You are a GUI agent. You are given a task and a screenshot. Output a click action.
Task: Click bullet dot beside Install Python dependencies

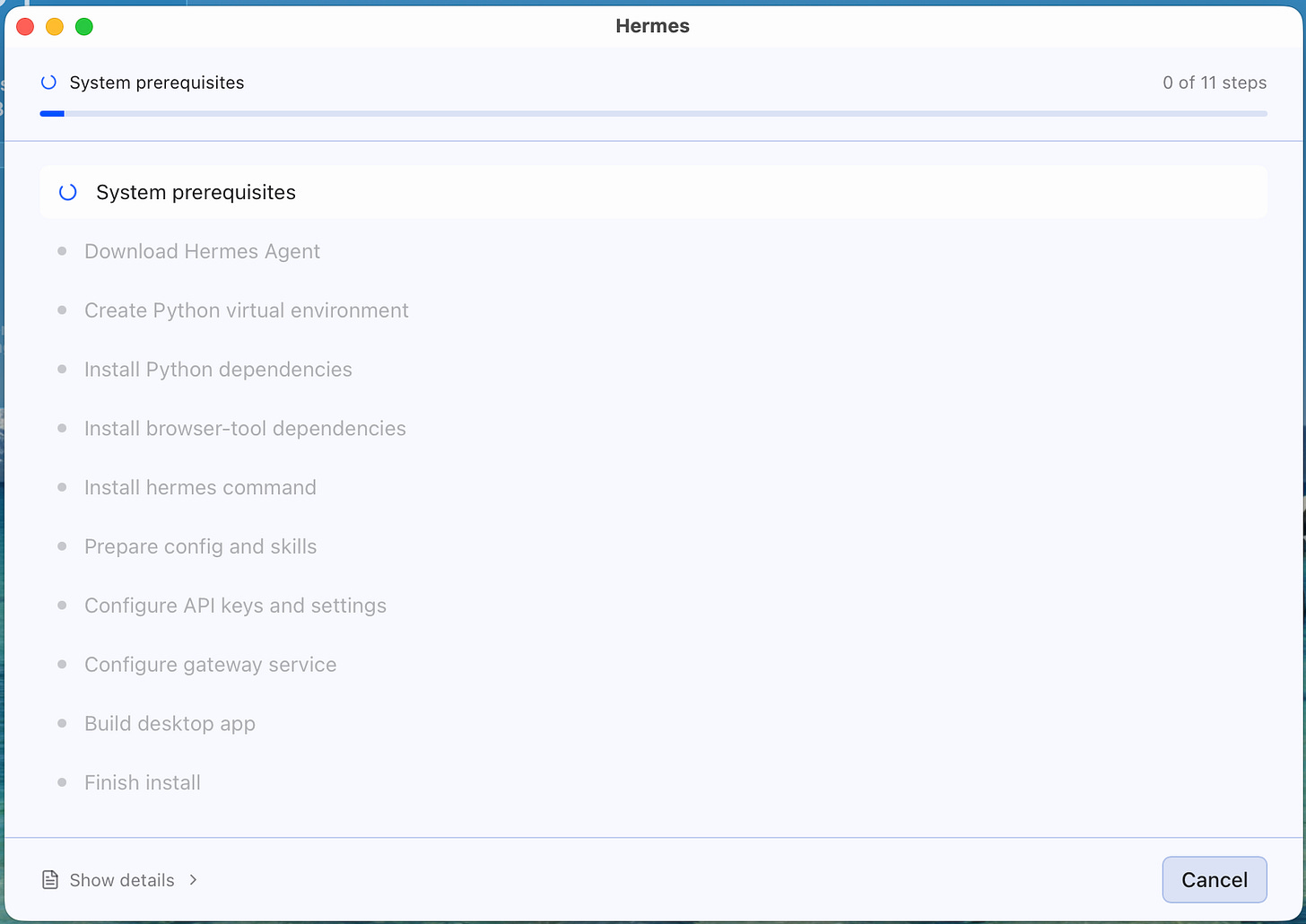coord(62,369)
